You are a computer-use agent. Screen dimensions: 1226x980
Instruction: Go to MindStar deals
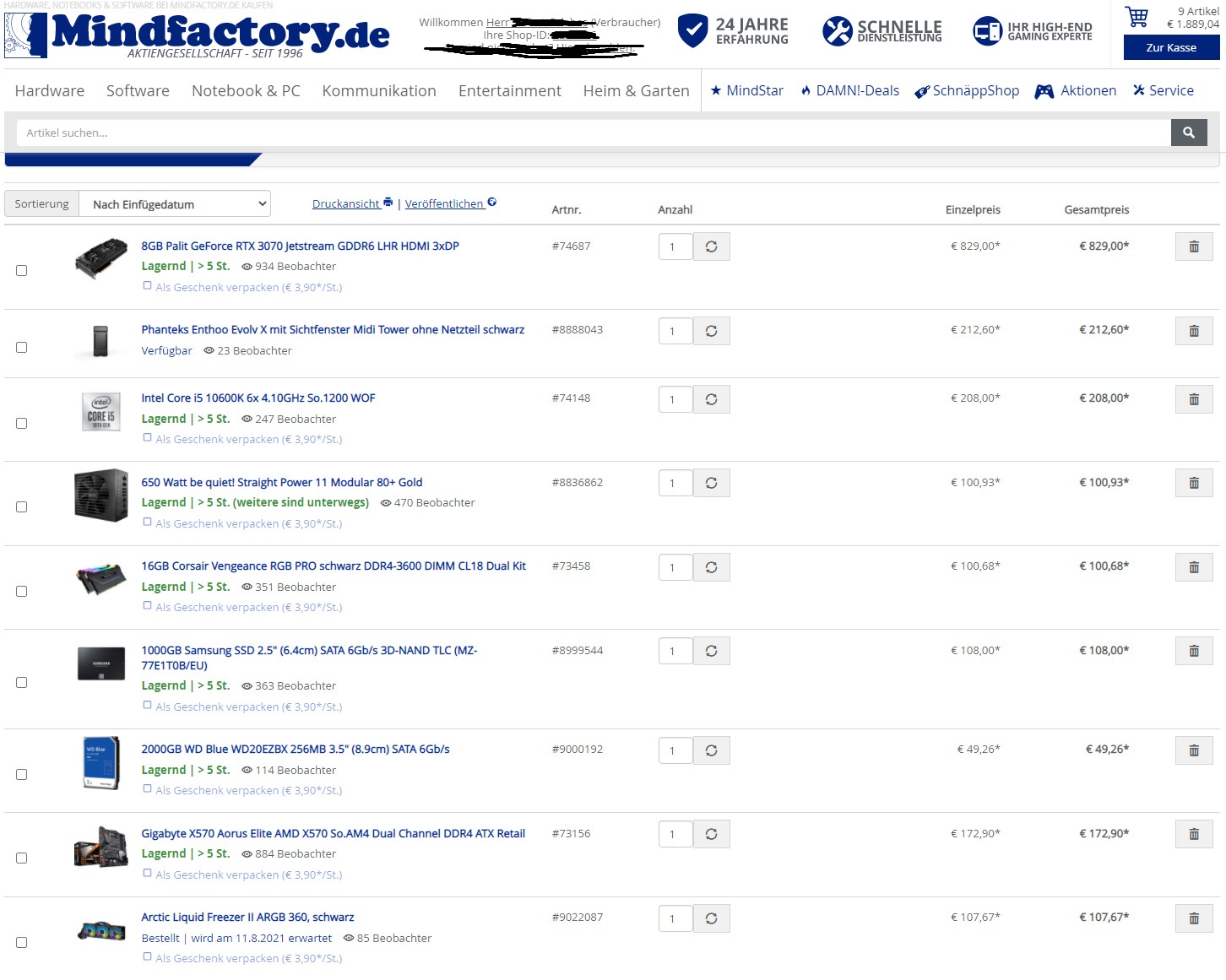746,90
